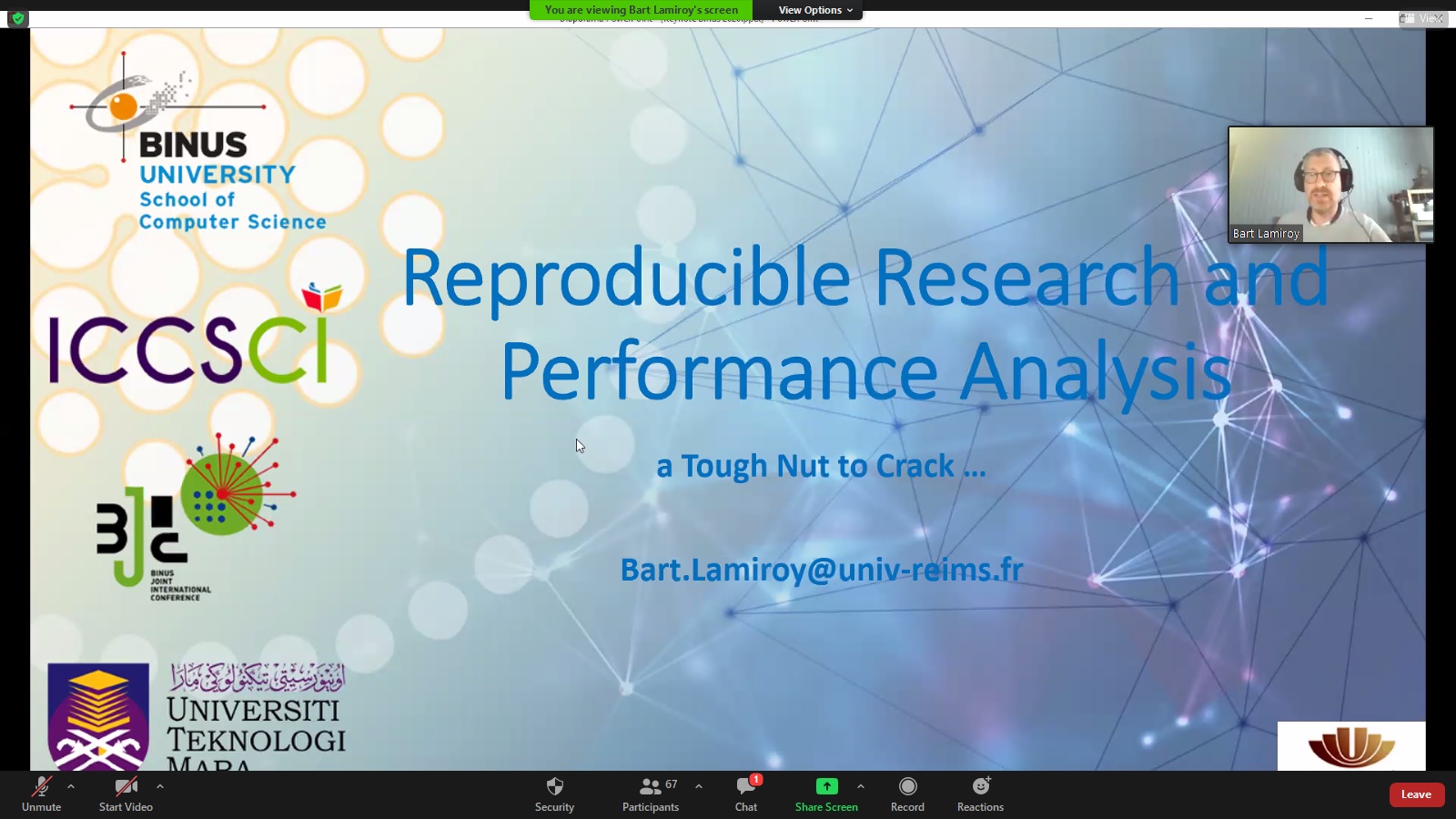
Task: Expand audio options arrow beside Unmute
Action: click(x=71, y=786)
